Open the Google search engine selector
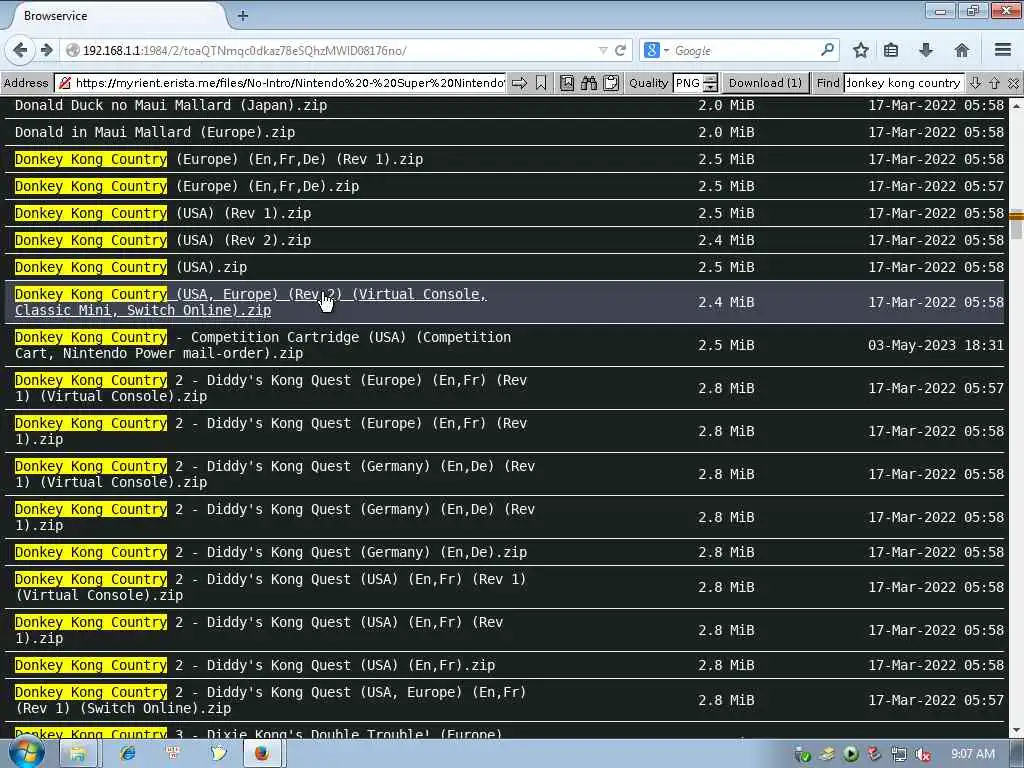The image size is (1024, 768). (x=656, y=50)
